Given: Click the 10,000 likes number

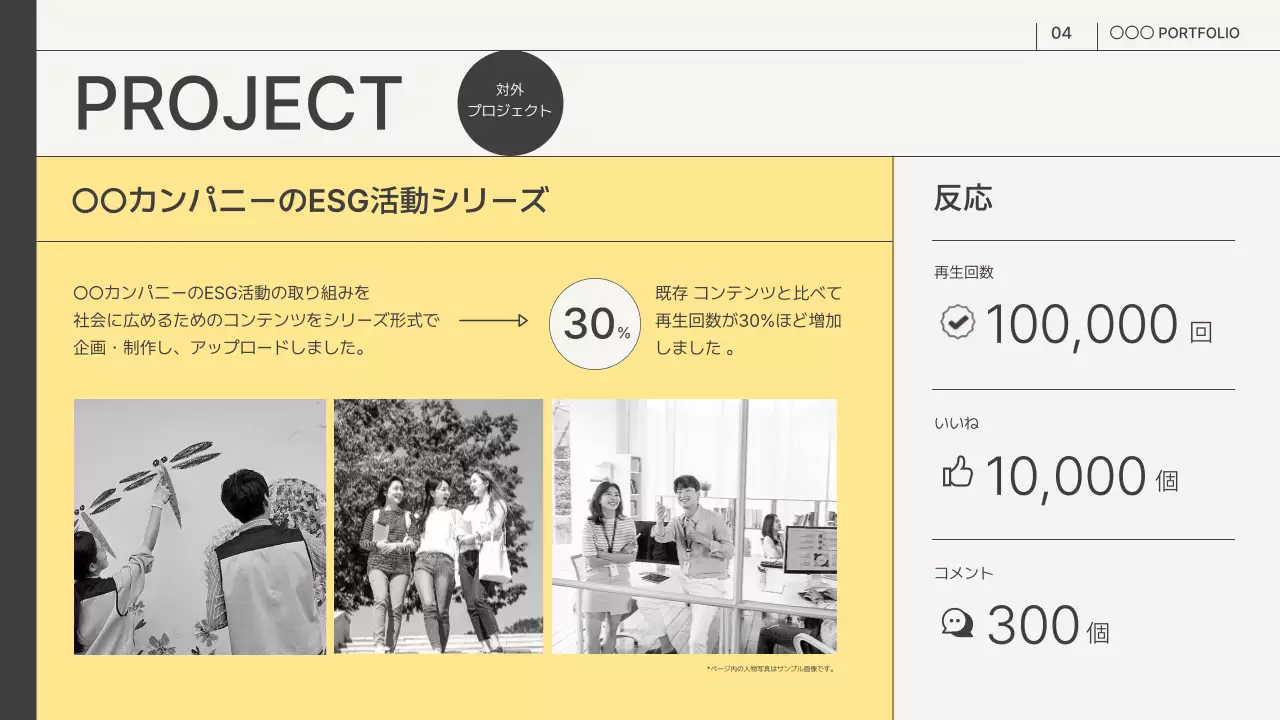Looking at the screenshot, I should (1065, 476).
